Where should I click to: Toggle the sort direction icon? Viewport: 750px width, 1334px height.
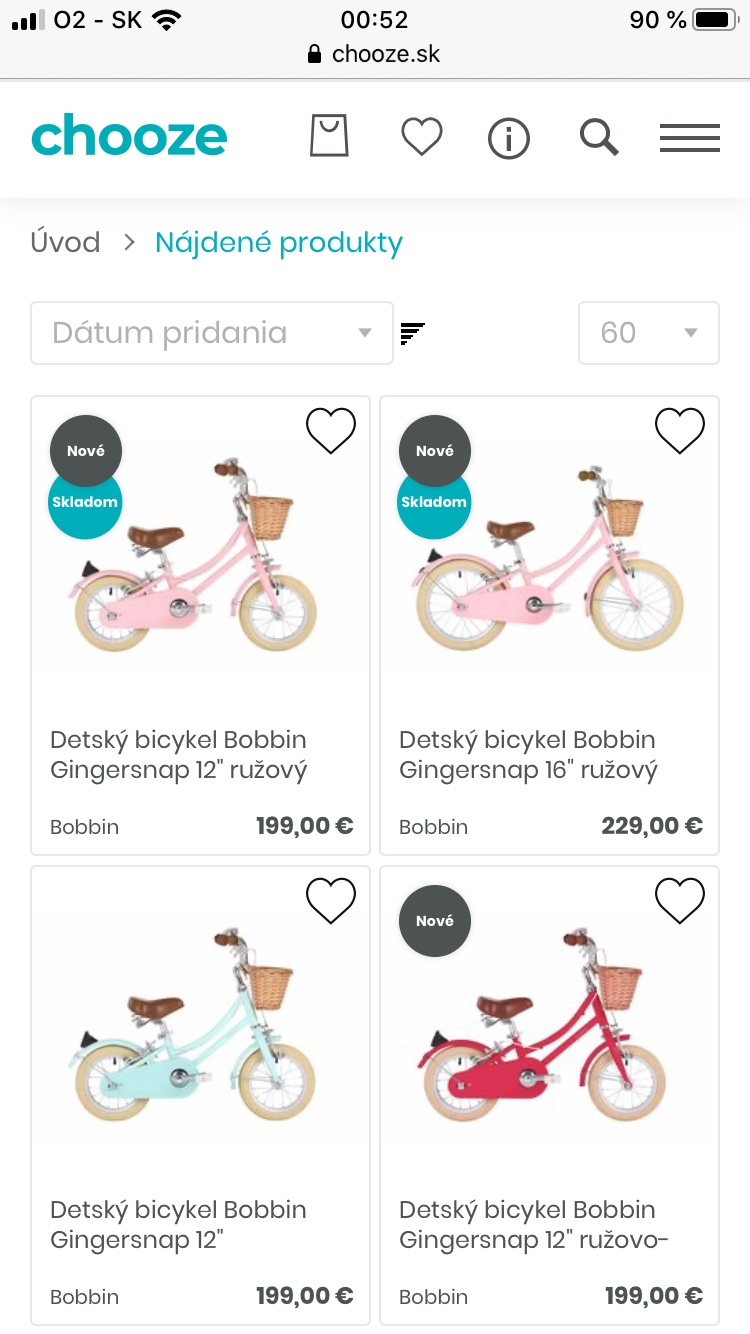pos(412,333)
